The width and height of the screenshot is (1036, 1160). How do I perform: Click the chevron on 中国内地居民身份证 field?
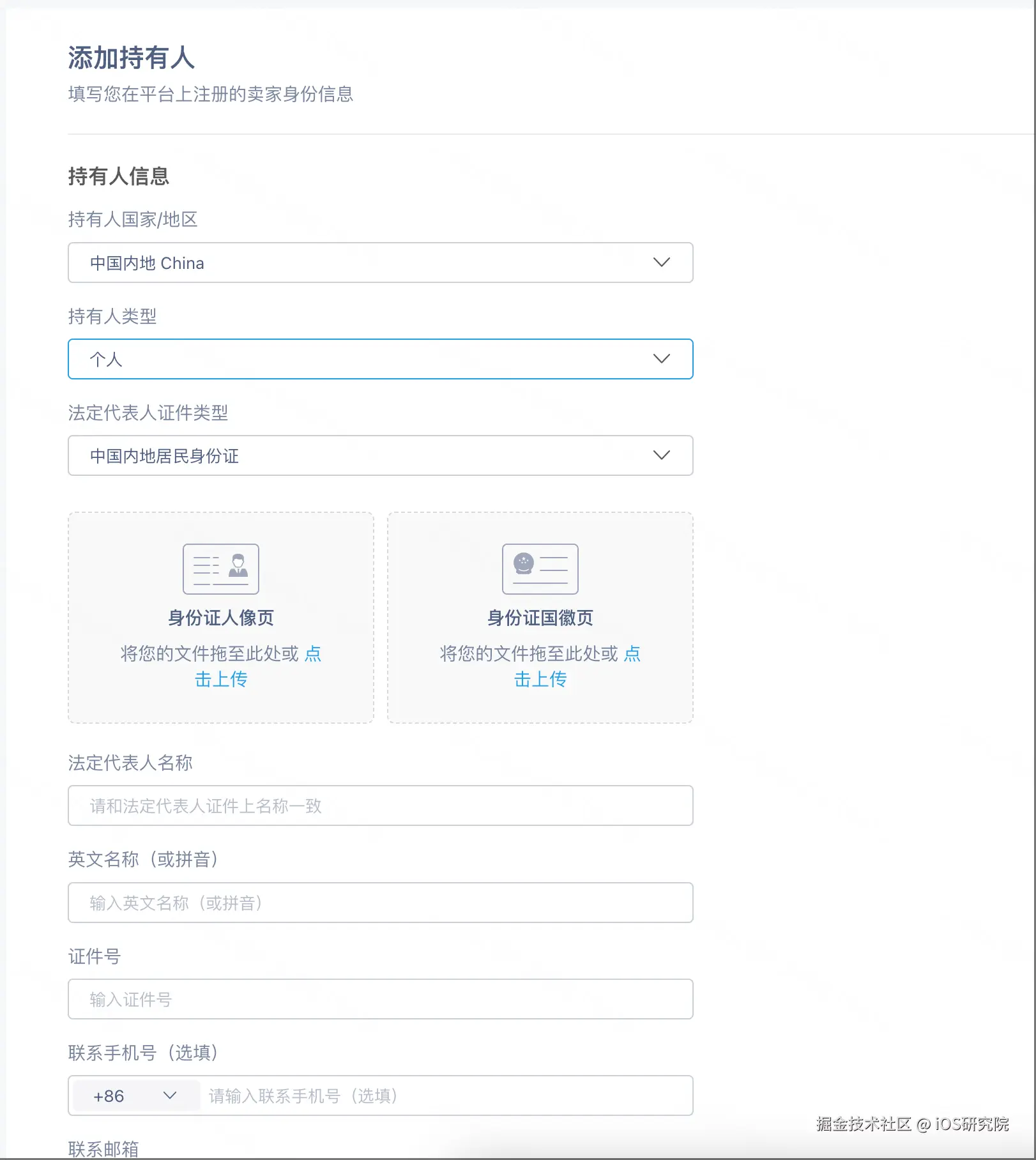662,455
